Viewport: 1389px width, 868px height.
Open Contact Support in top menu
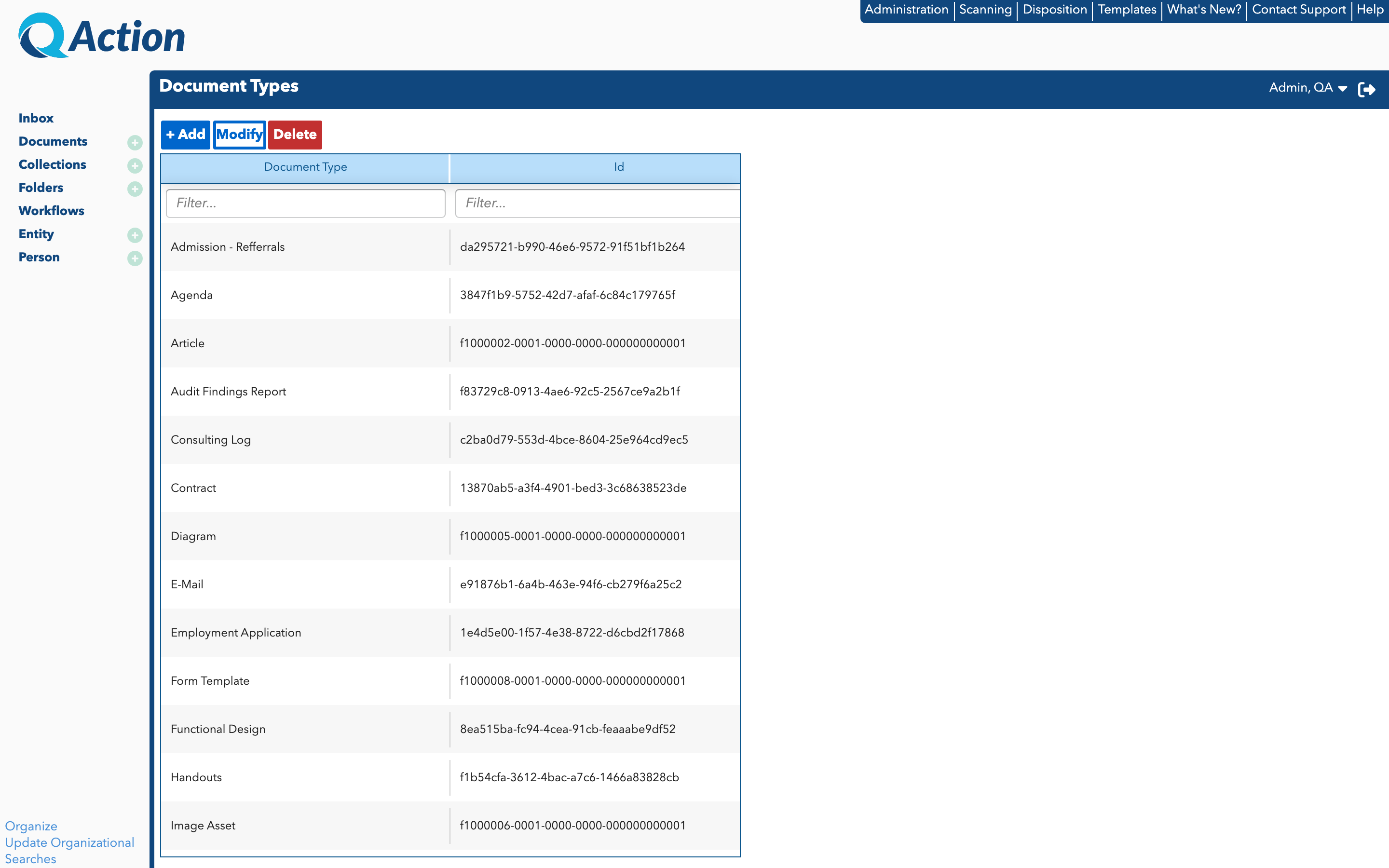pyautogui.click(x=1298, y=10)
